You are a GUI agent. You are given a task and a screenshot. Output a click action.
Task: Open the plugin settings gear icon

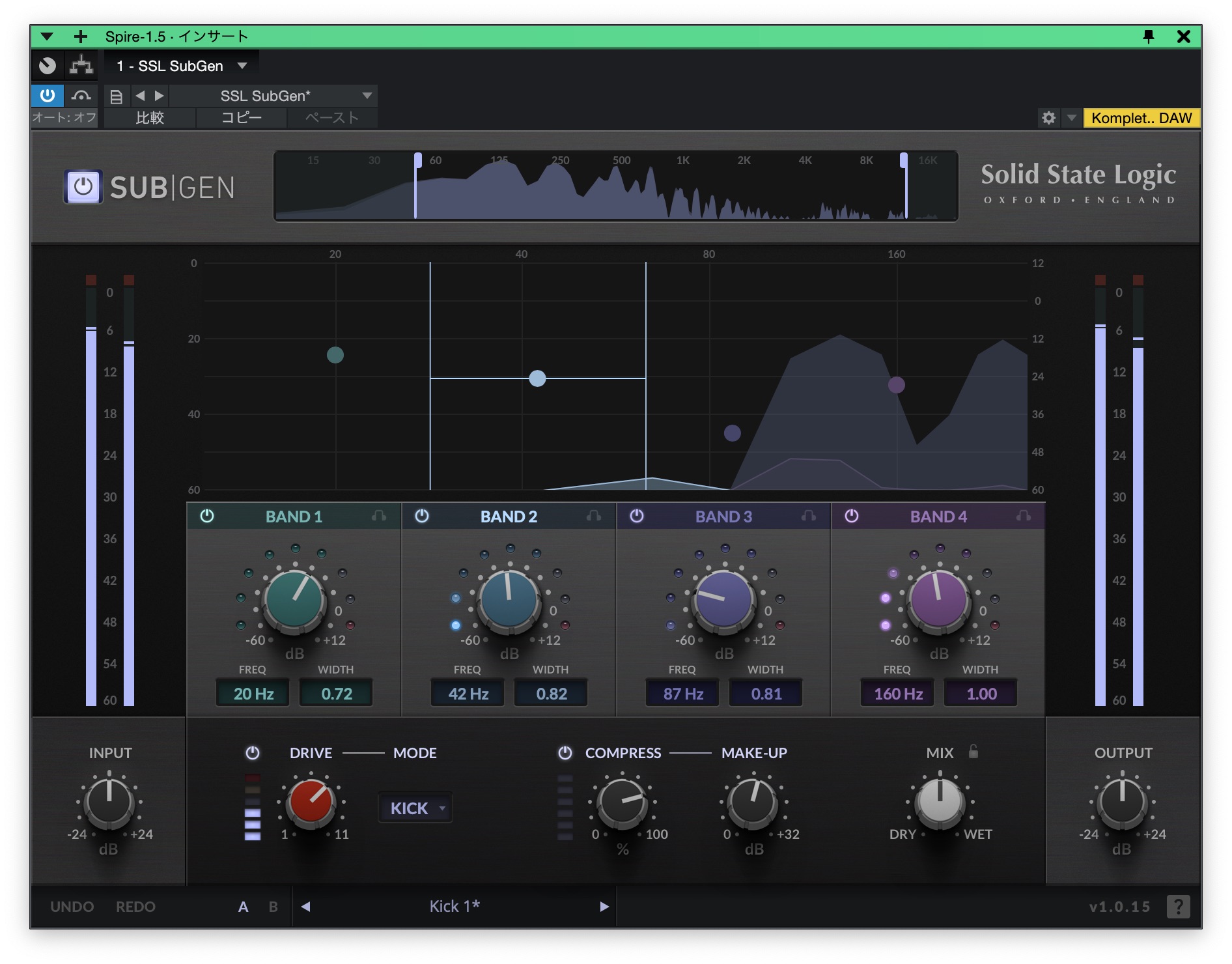[x=1048, y=118]
